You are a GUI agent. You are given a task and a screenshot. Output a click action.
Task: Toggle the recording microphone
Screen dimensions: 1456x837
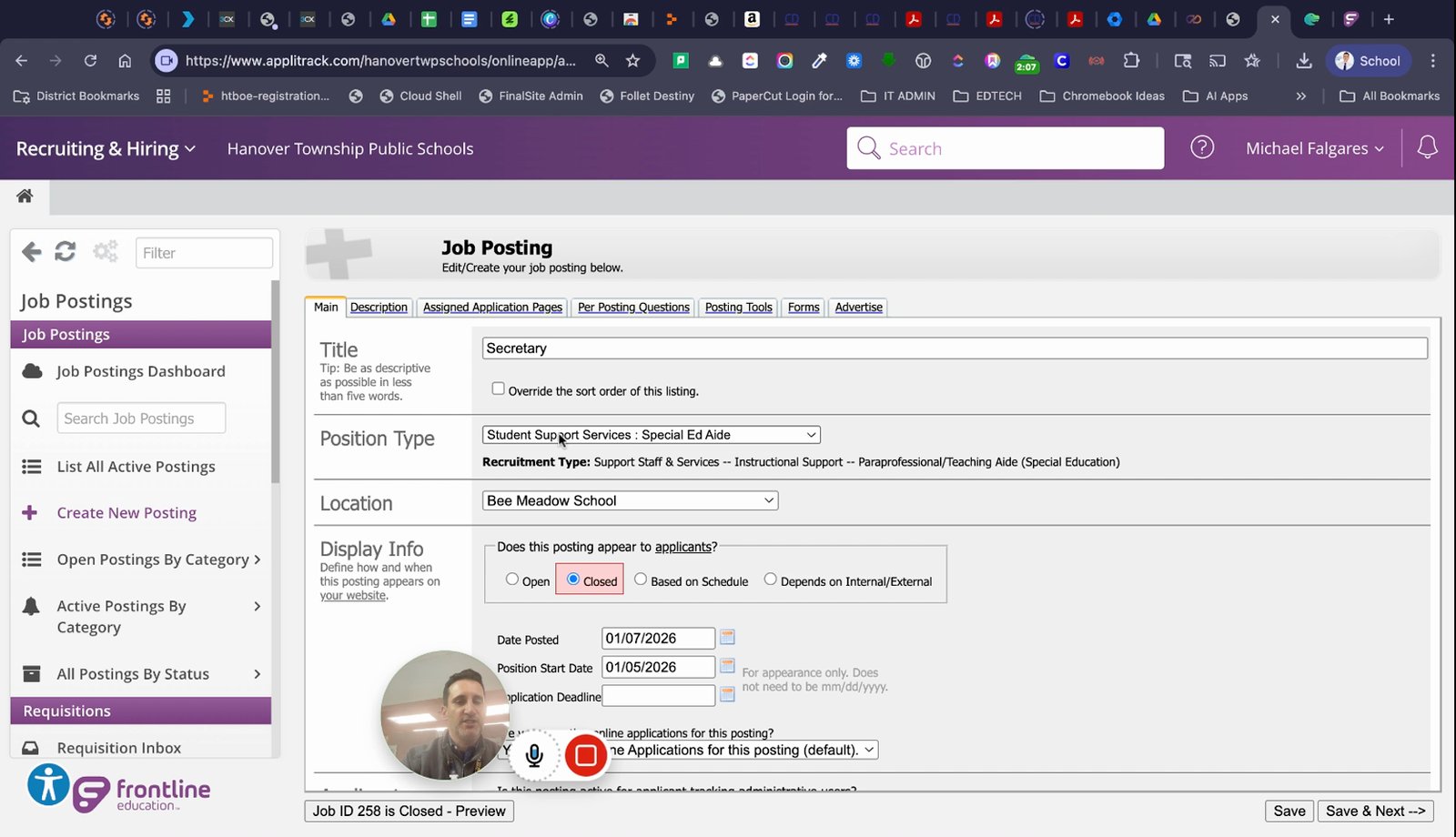534,755
